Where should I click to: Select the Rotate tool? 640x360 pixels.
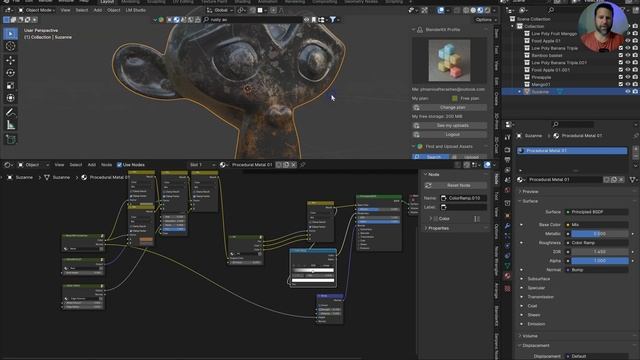pos(11,73)
